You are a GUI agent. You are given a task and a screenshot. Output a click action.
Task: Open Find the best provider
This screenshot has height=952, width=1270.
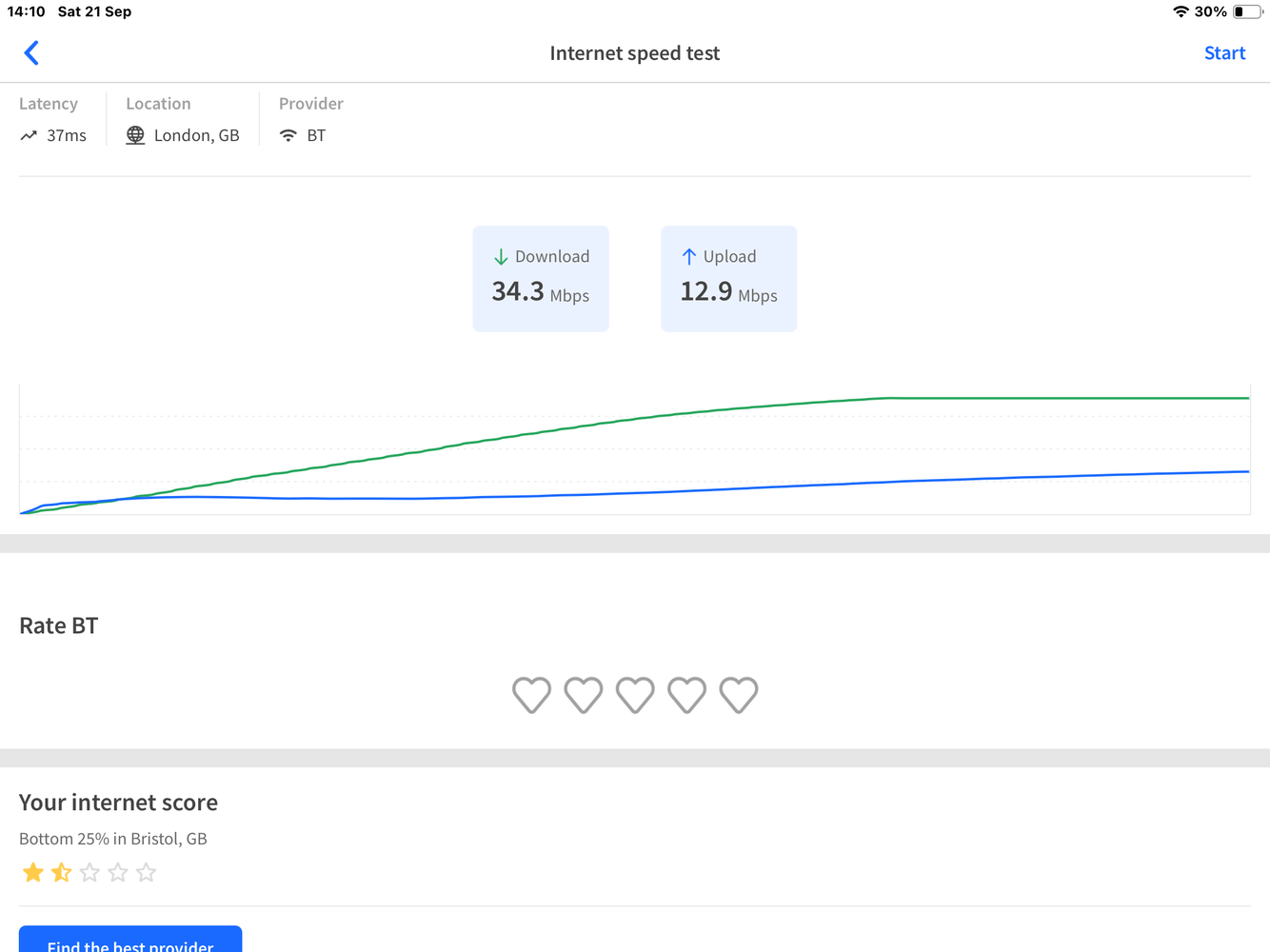(x=130, y=941)
